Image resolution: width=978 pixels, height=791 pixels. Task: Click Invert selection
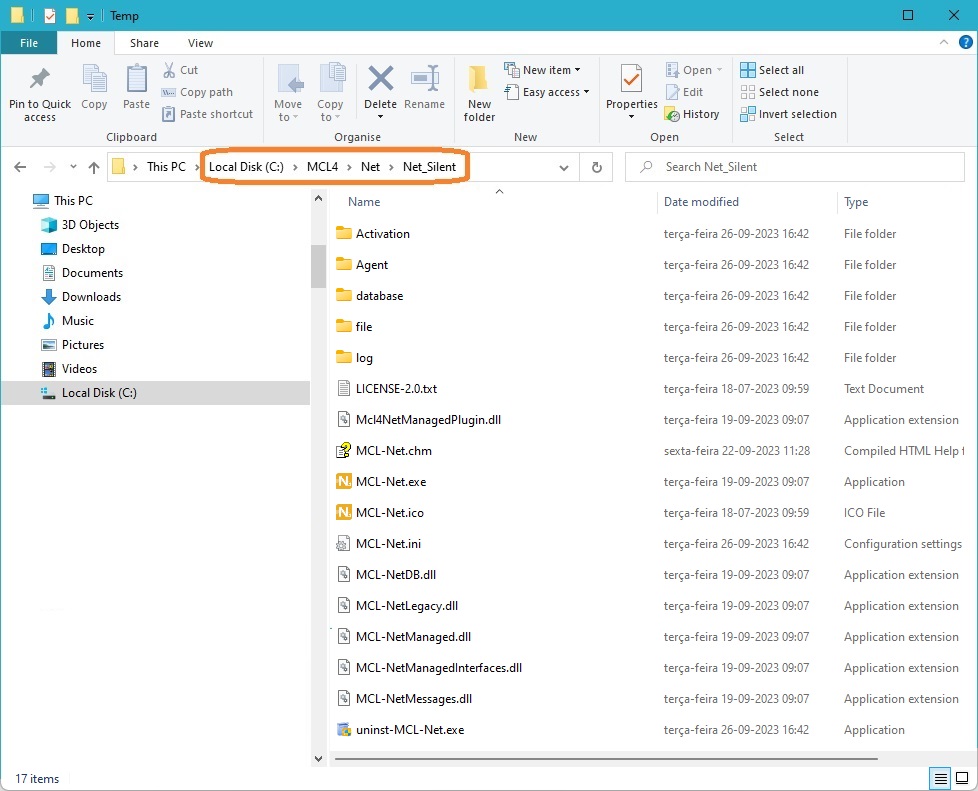coord(788,114)
